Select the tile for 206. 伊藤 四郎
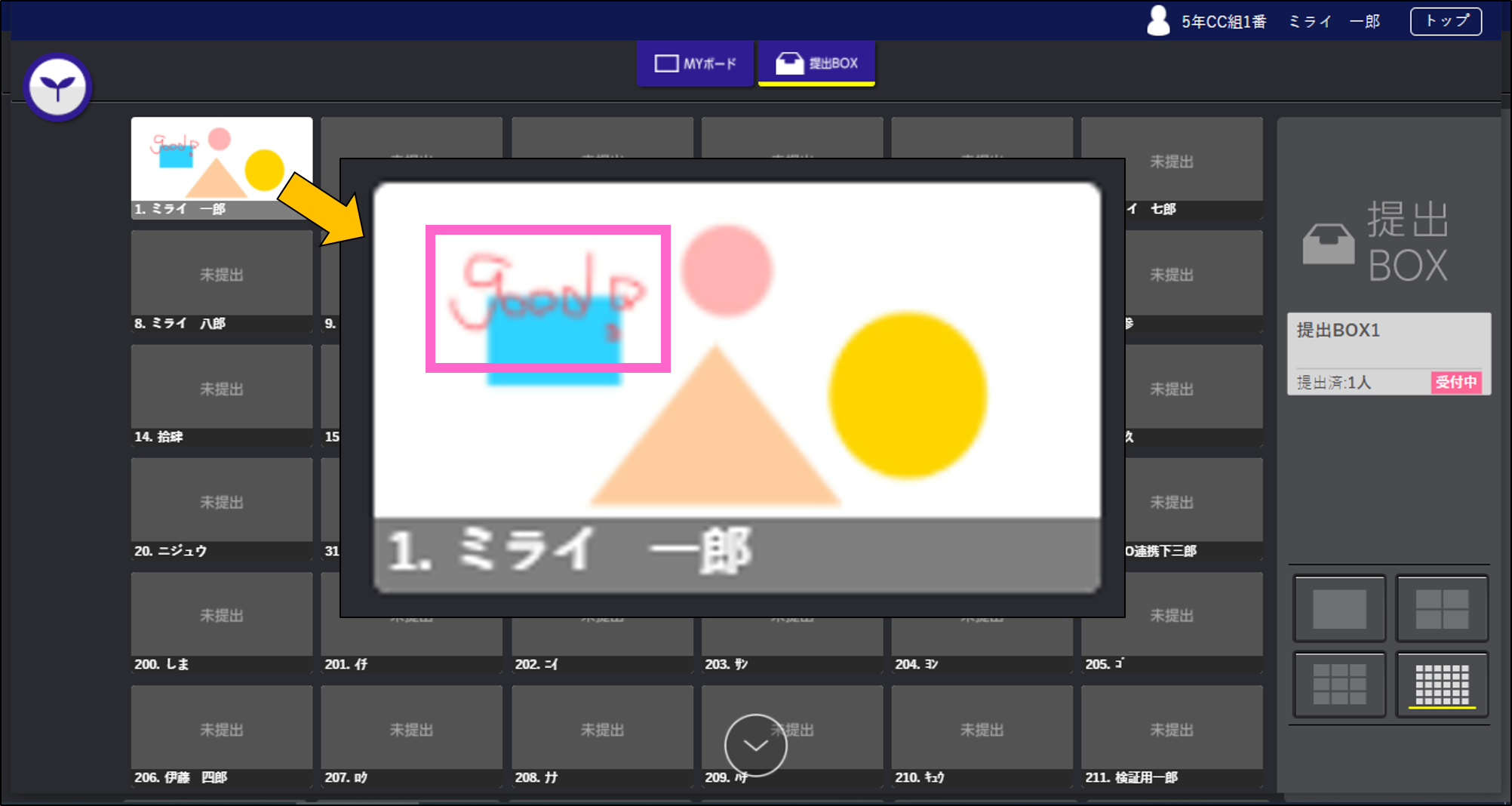Screen dimensions: 1512x806 (221, 728)
